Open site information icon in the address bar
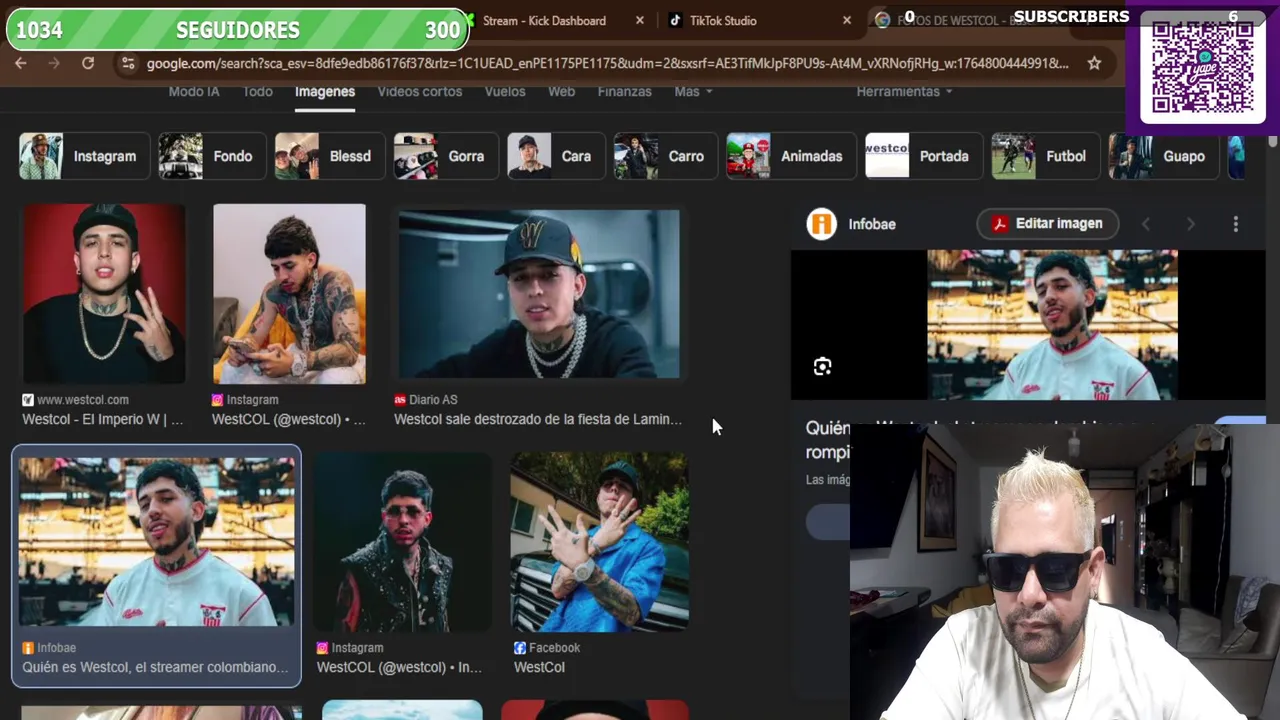 [126, 63]
